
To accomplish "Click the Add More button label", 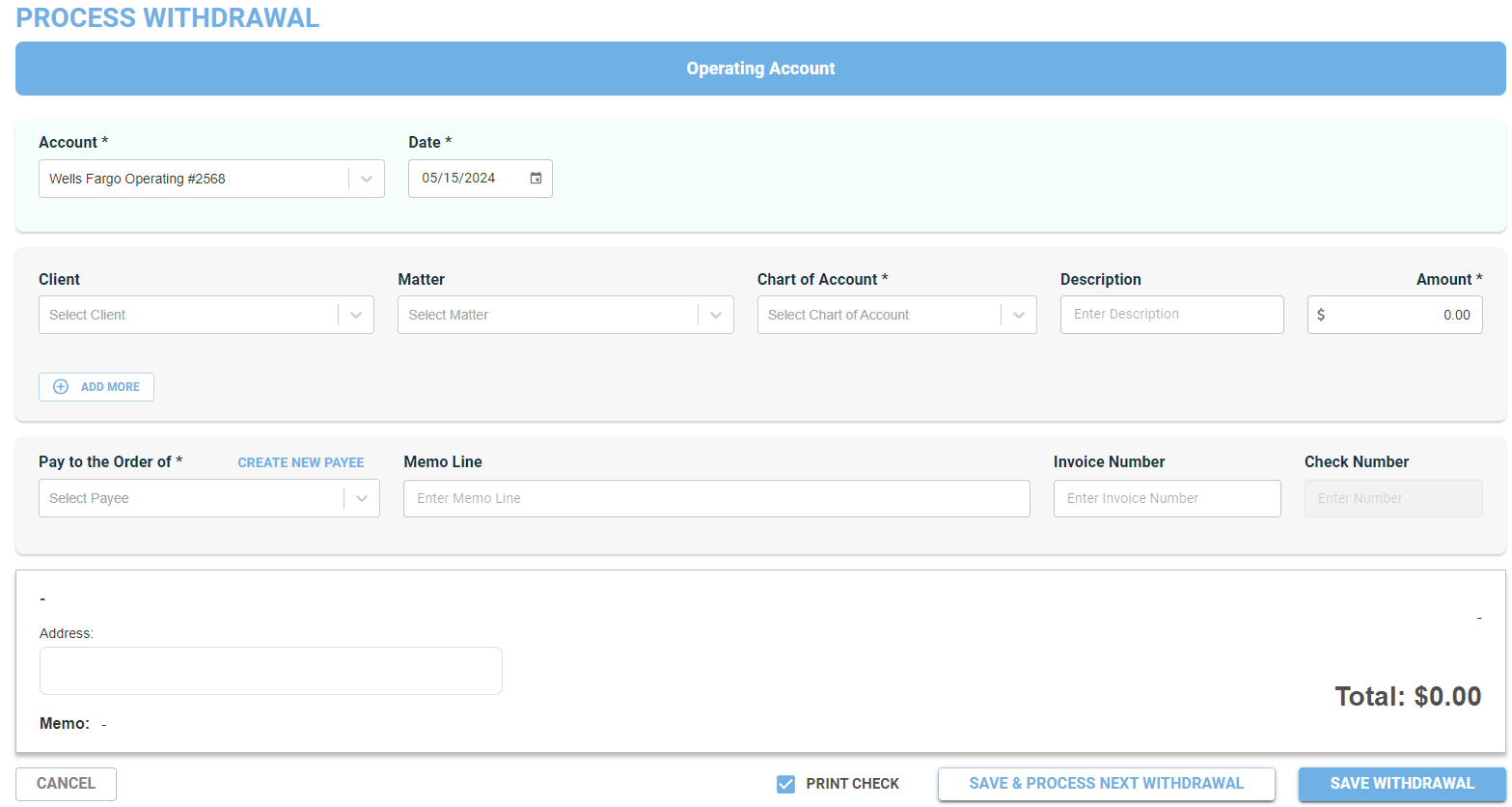I will [110, 387].
